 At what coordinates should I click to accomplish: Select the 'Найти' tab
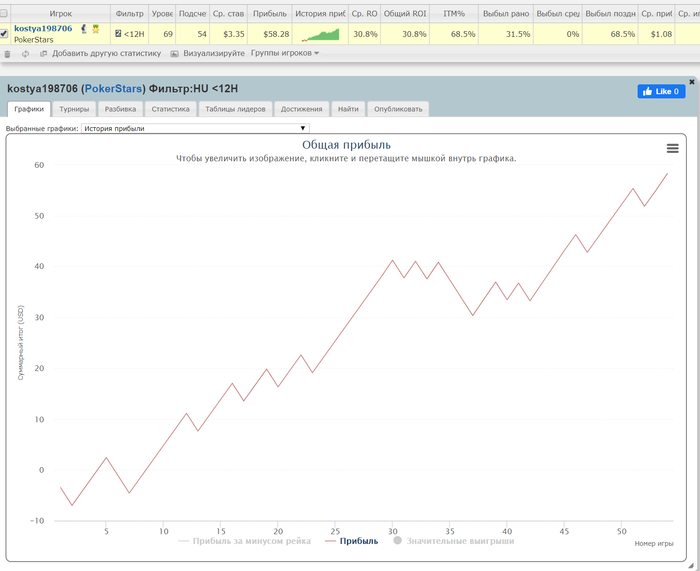348,109
